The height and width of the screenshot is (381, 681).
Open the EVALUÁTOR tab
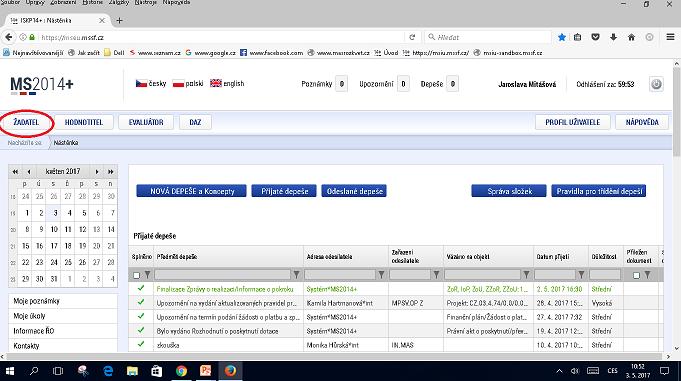click(x=146, y=122)
